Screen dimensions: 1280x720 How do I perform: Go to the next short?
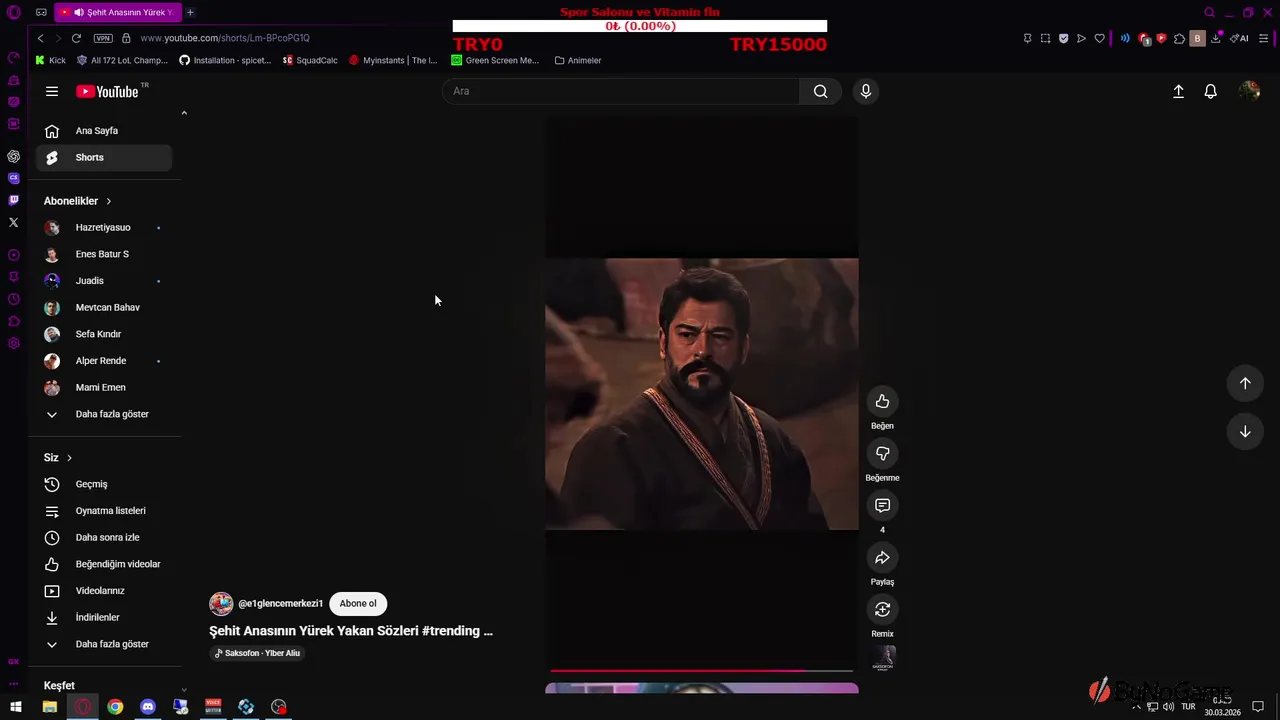click(1245, 432)
